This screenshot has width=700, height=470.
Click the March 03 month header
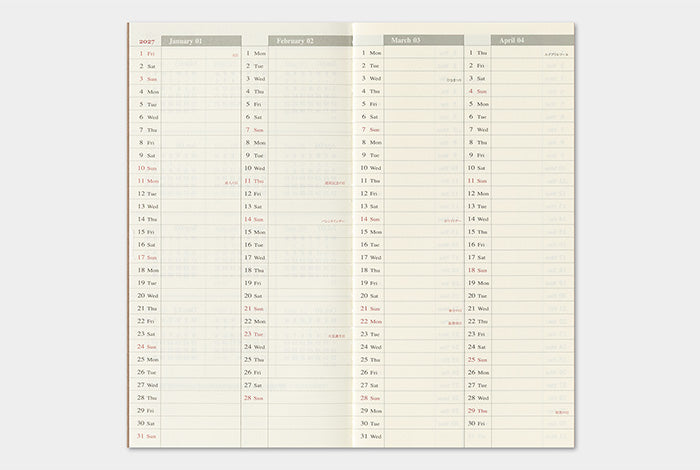pyautogui.click(x=423, y=40)
